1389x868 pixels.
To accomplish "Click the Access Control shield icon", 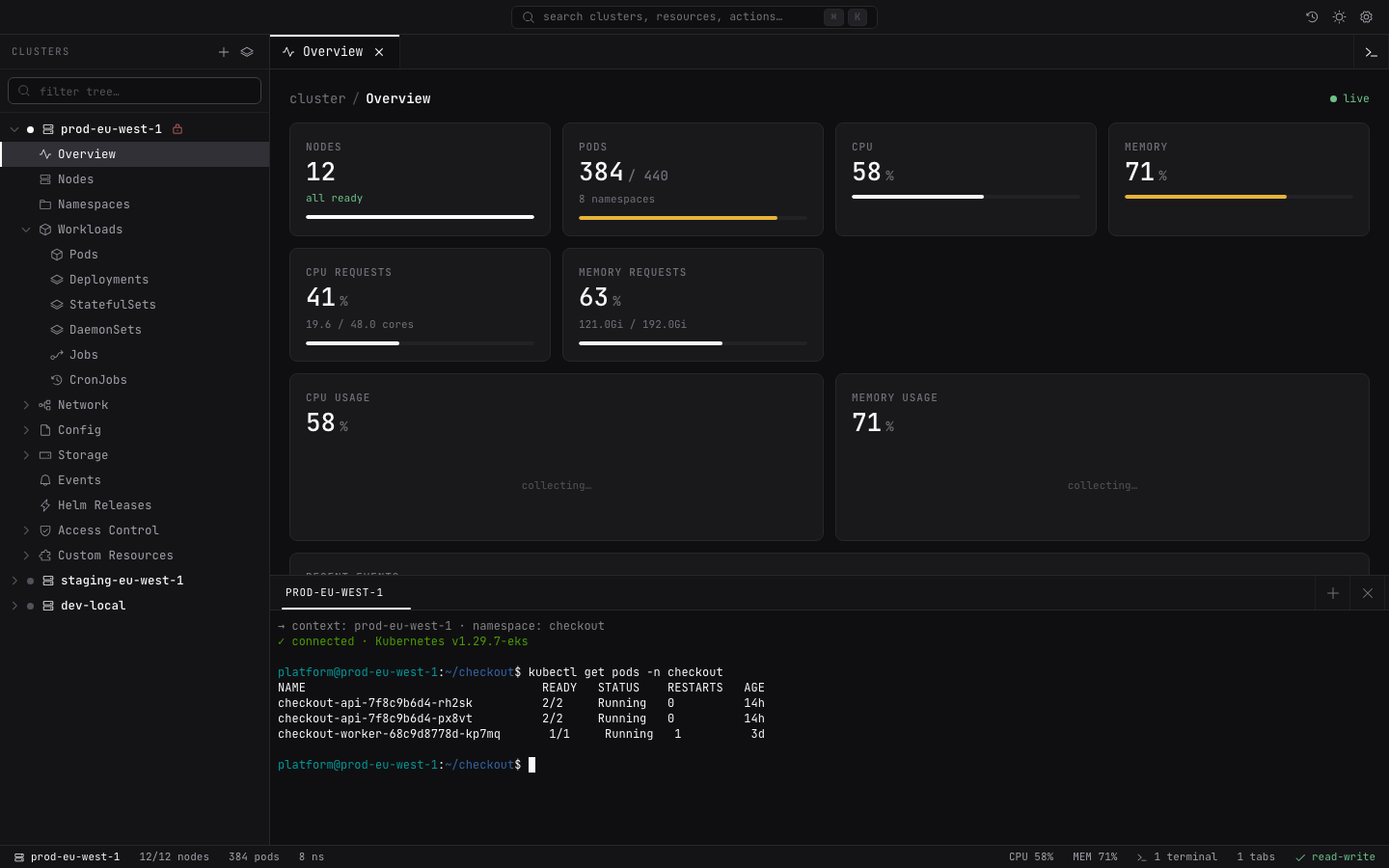I will pyautogui.click(x=45, y=530).
